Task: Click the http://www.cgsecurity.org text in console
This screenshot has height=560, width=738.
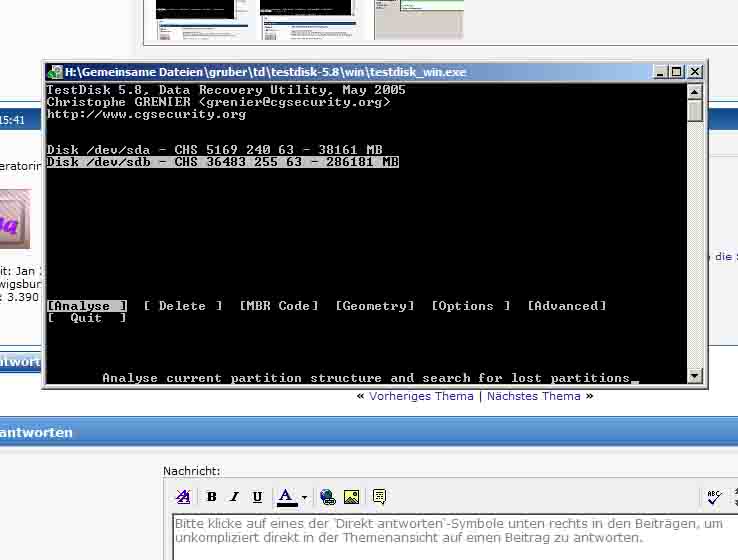Action: 146,114
